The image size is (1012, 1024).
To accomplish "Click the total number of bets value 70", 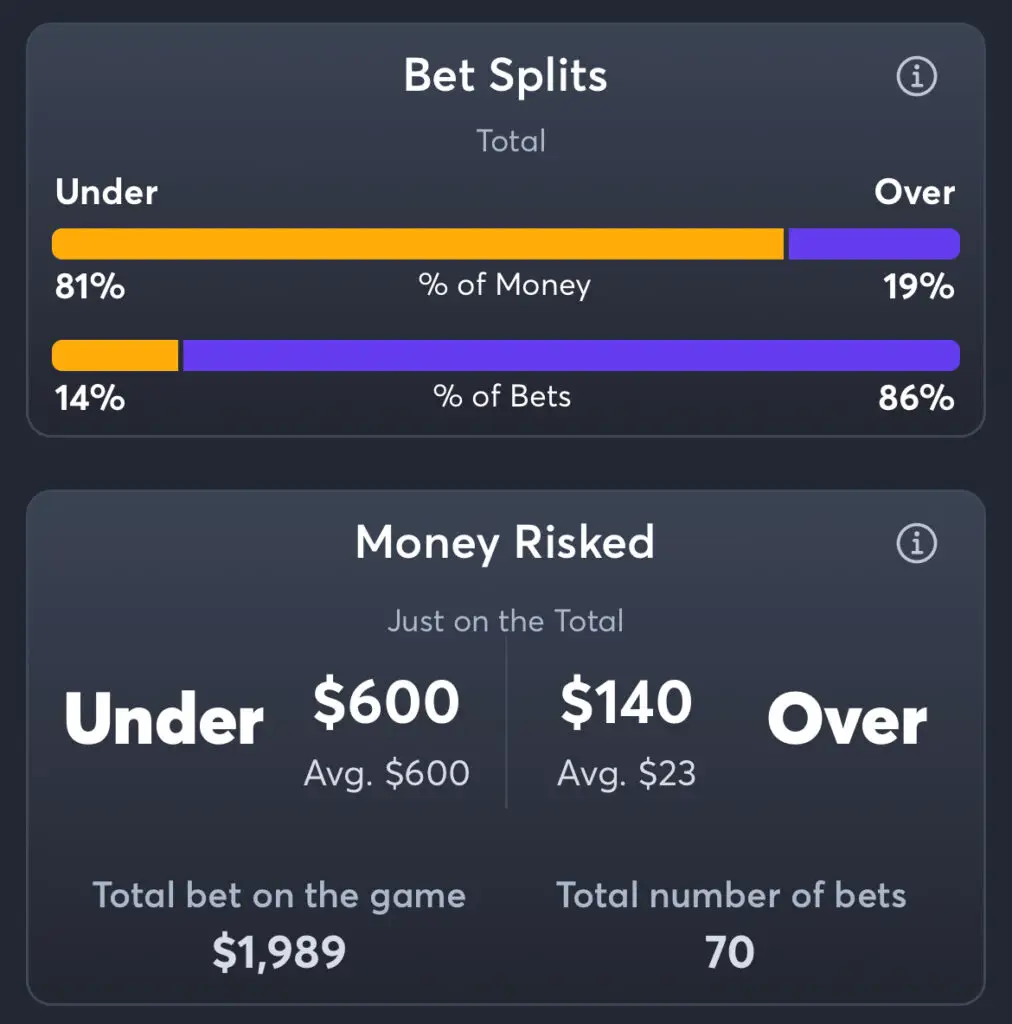I will pos(730,952).
